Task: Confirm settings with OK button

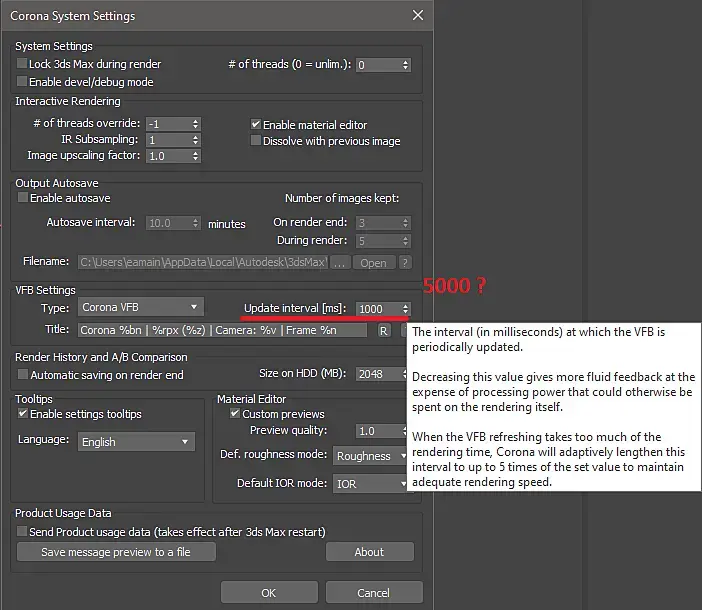Action: pos(269,593)
